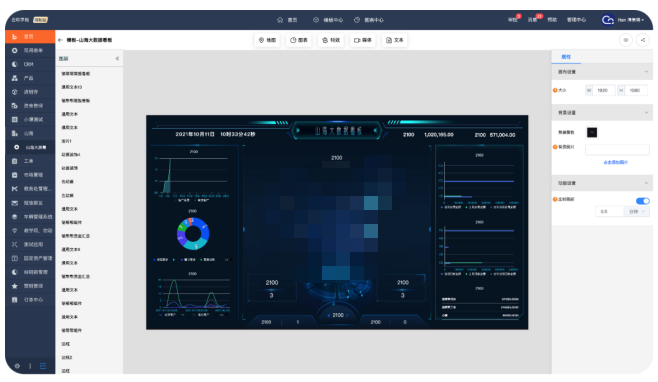Open the chart (图表) component menu
The image size is (658, 382).
pyautogui.click(x=299, y=40)
